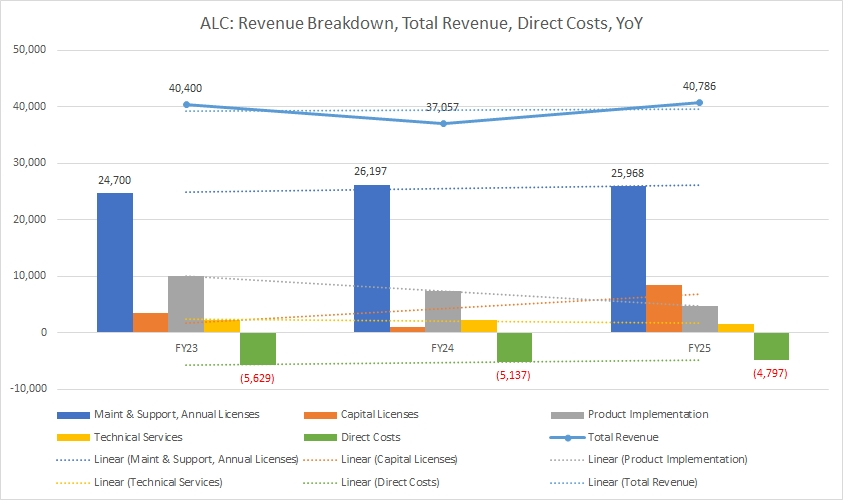This screenshot has height=500, width=843.
Task: Click the blue FY23 Maint & Support bar
Action: point(115,262)
